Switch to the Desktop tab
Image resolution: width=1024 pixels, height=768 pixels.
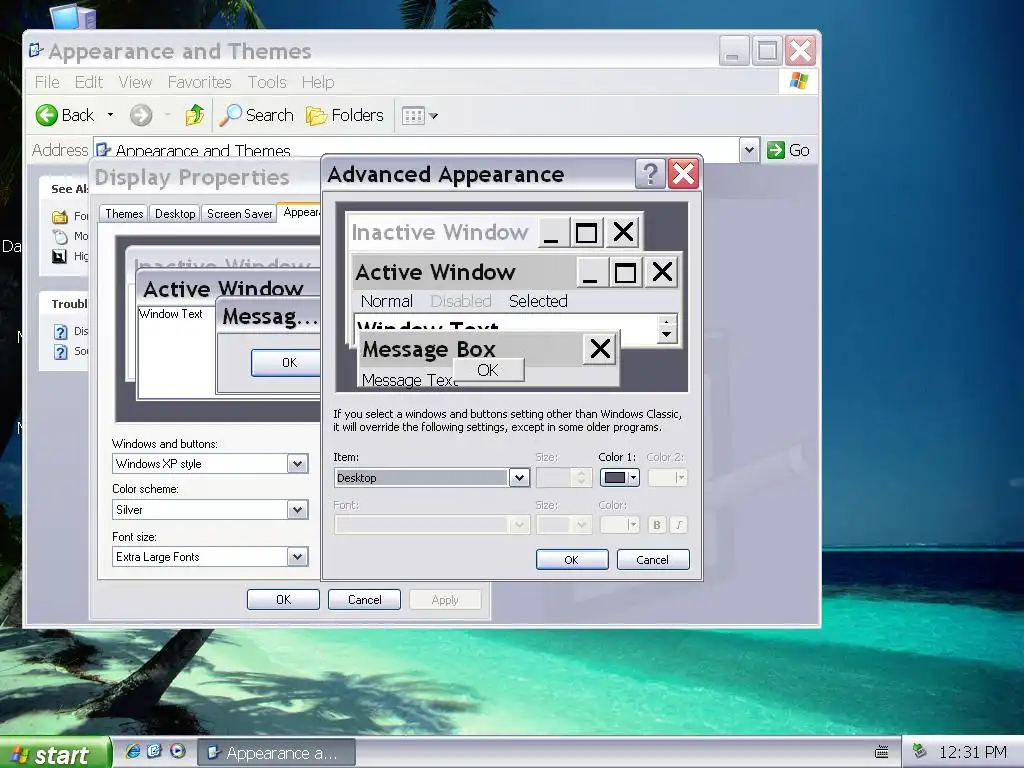(175, 214)
